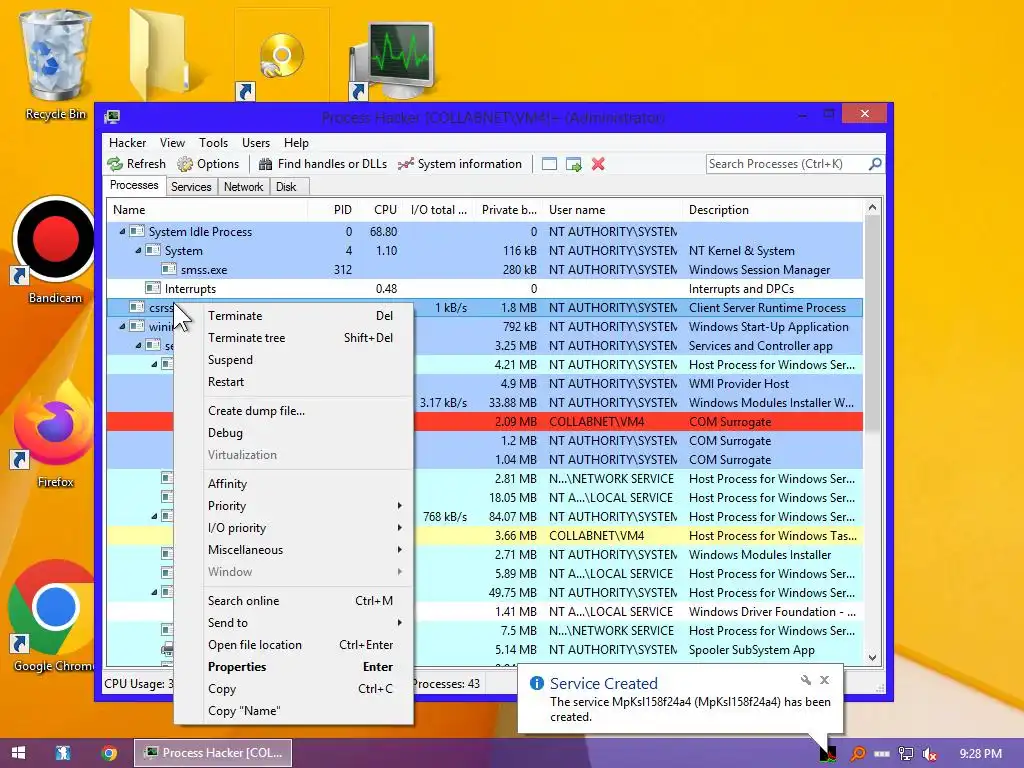Click the Refresh toolbar button
The width and height of the screenshot is (1024, 768).
pyautogui.click(x=136, y=164)
